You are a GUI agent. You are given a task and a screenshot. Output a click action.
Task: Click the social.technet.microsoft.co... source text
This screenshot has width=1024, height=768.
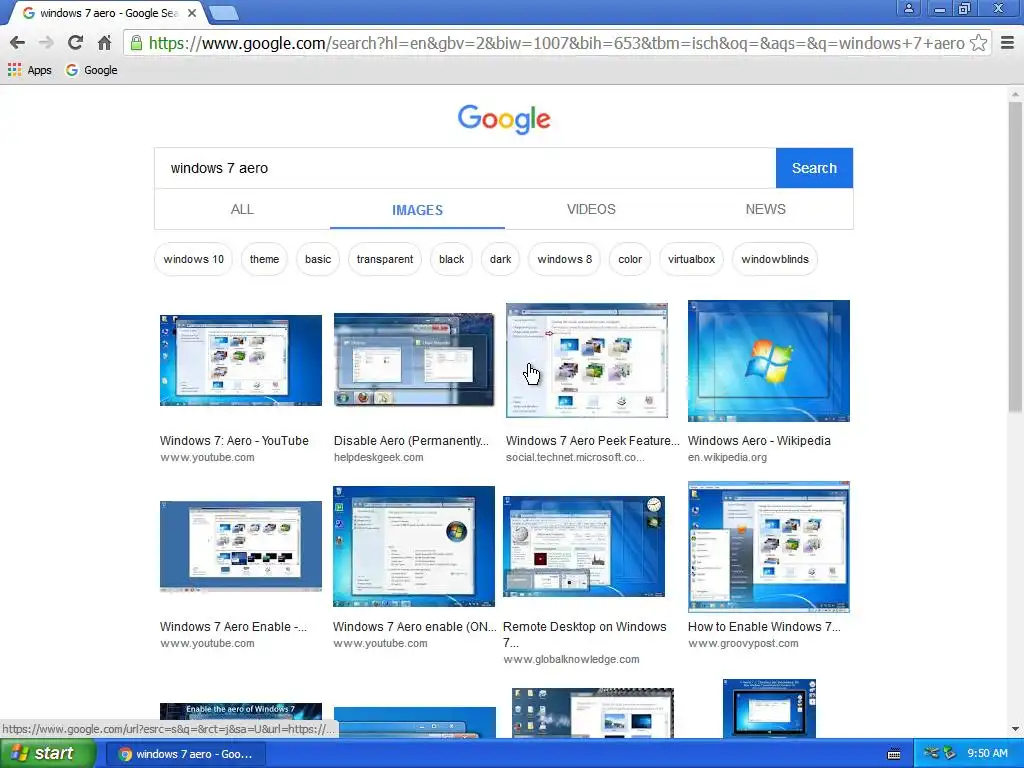(575, 457)
